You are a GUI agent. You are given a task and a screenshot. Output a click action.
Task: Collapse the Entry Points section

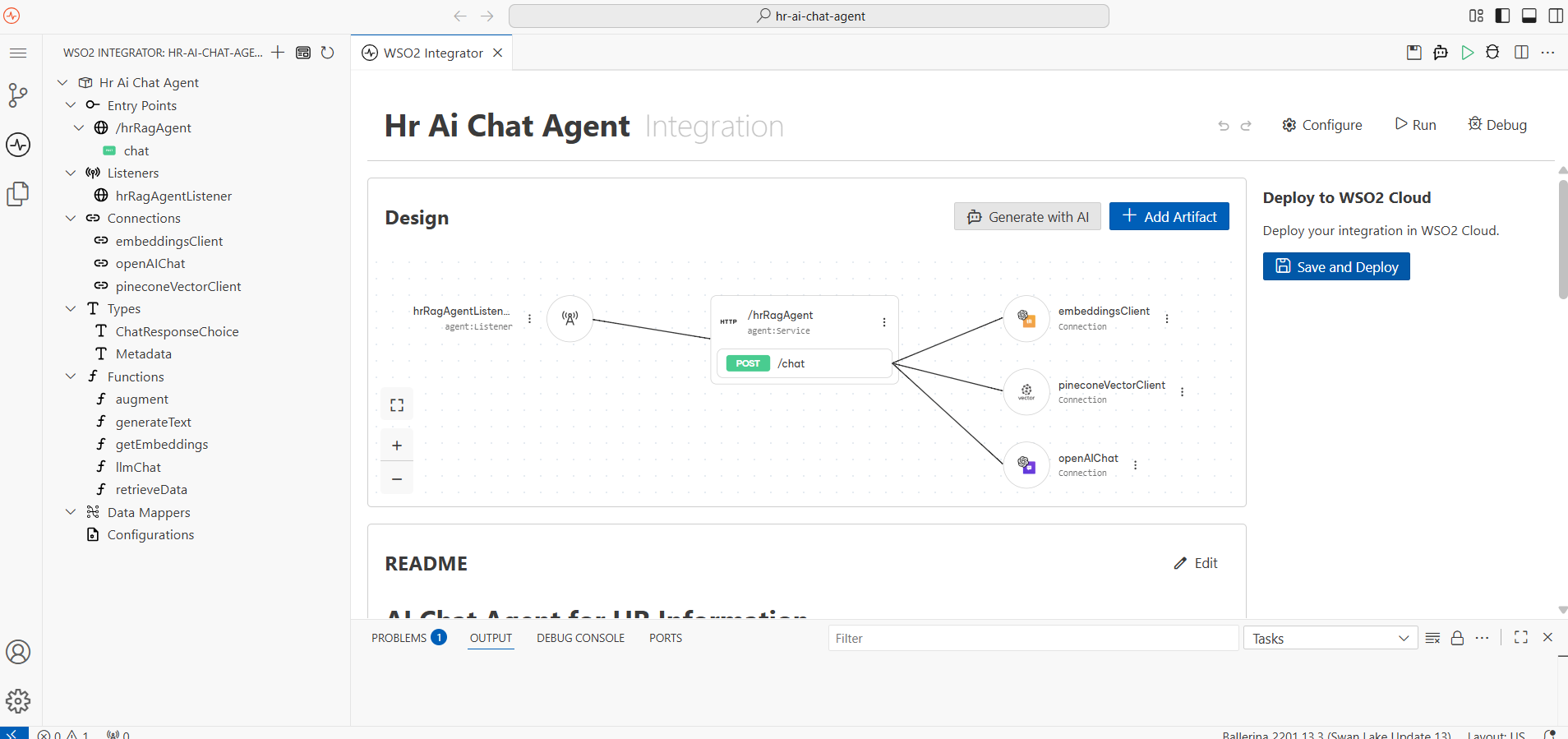71,105
